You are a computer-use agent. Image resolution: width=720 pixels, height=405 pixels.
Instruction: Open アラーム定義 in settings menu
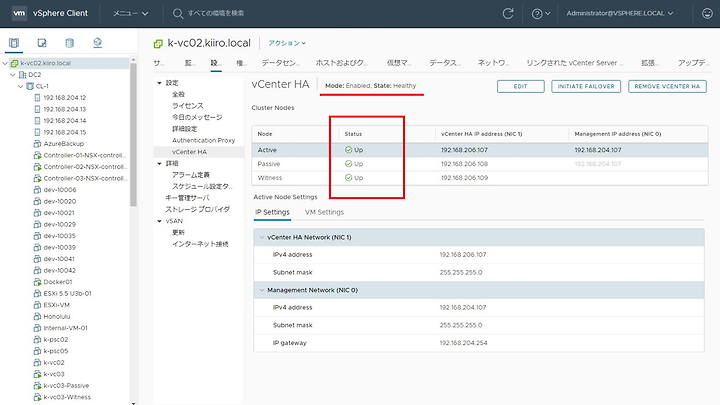[x=191, y=175]
